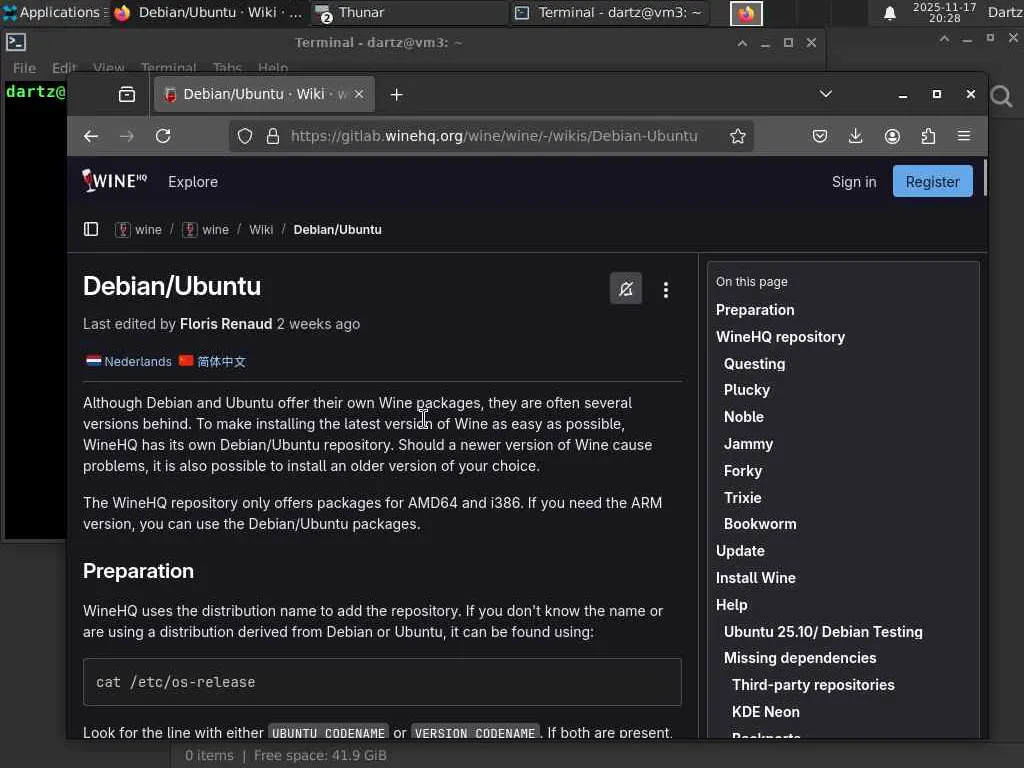Toggle the GitLab sidebar panel icon

[91, 229]
